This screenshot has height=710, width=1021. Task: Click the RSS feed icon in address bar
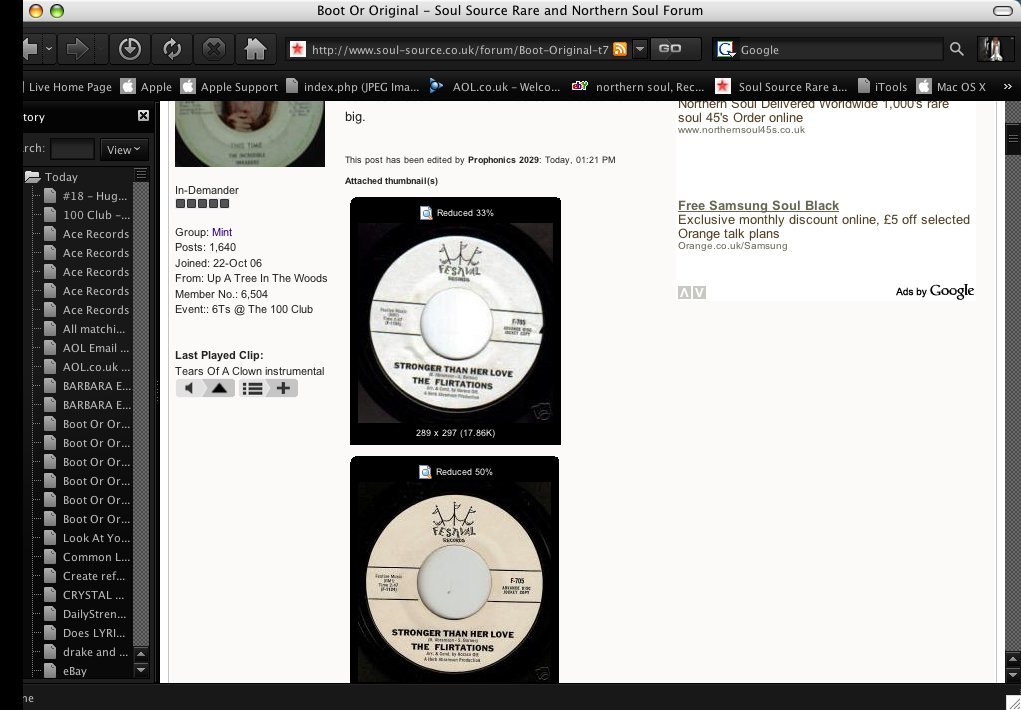click(x=620, y=50)
